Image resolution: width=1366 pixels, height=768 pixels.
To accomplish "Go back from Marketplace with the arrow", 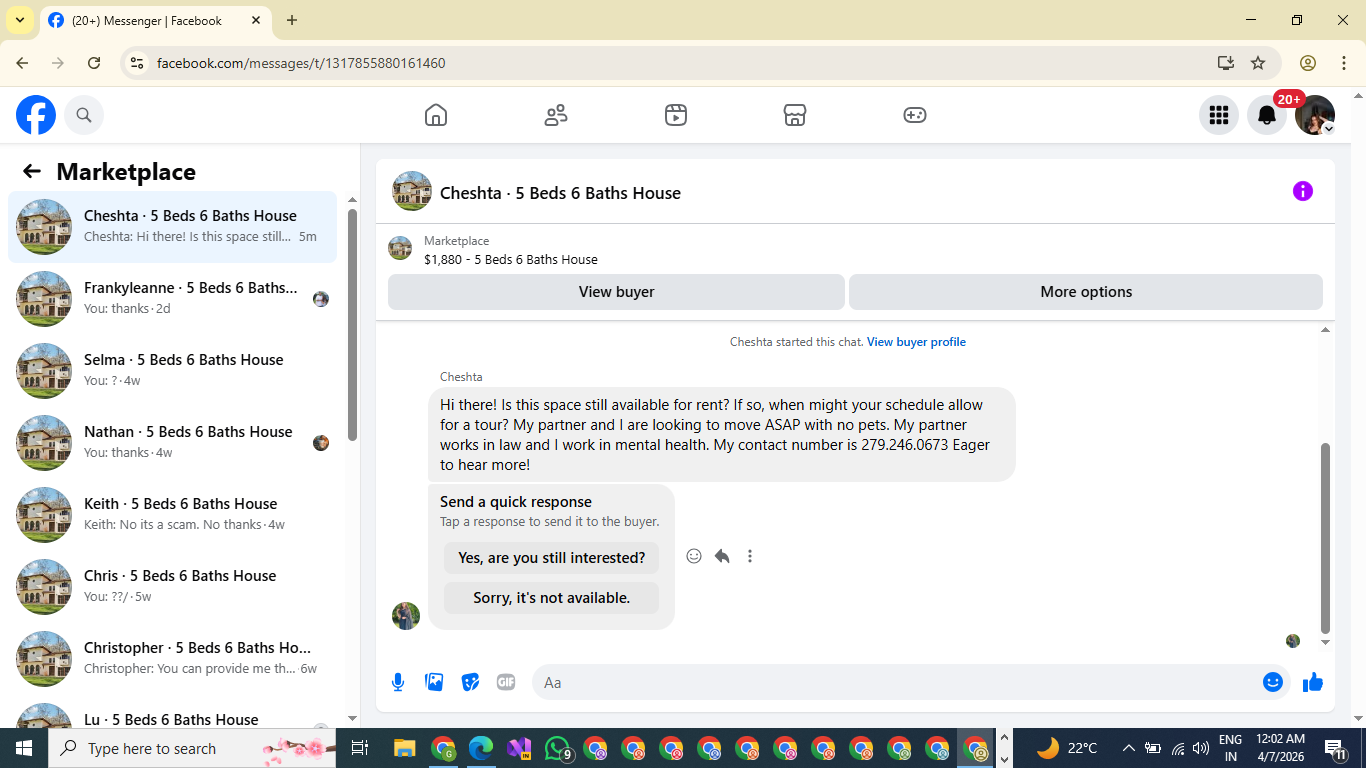I will tap(32, 171).
